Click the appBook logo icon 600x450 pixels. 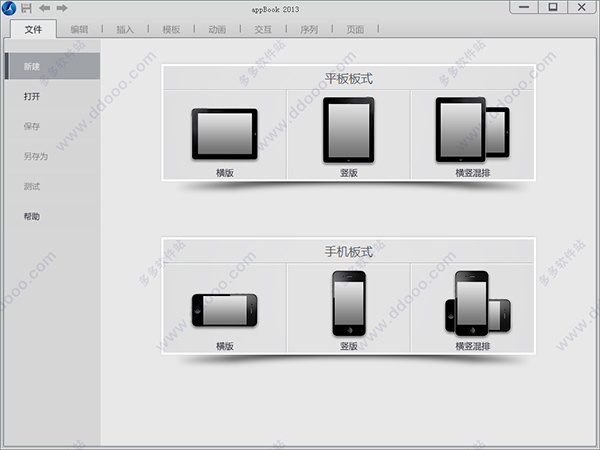tap(9, 8)
